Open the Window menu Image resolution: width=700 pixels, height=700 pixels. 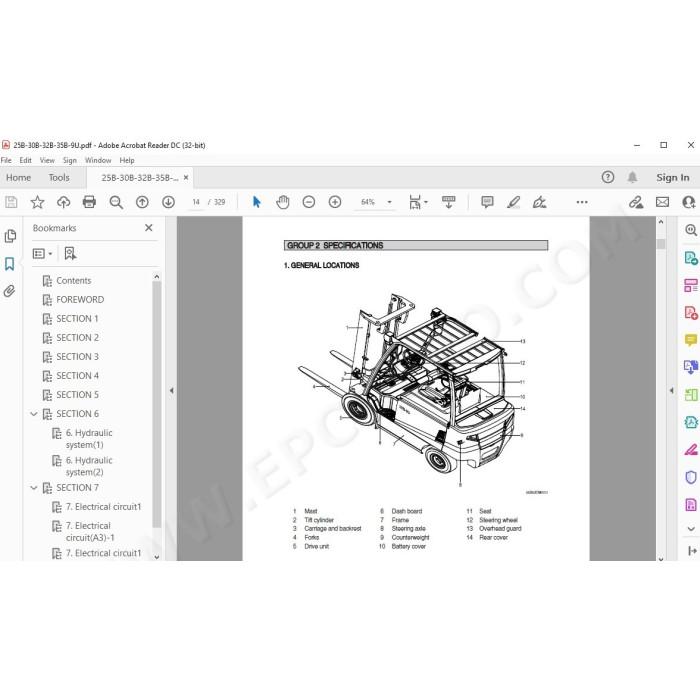point(98,160)
